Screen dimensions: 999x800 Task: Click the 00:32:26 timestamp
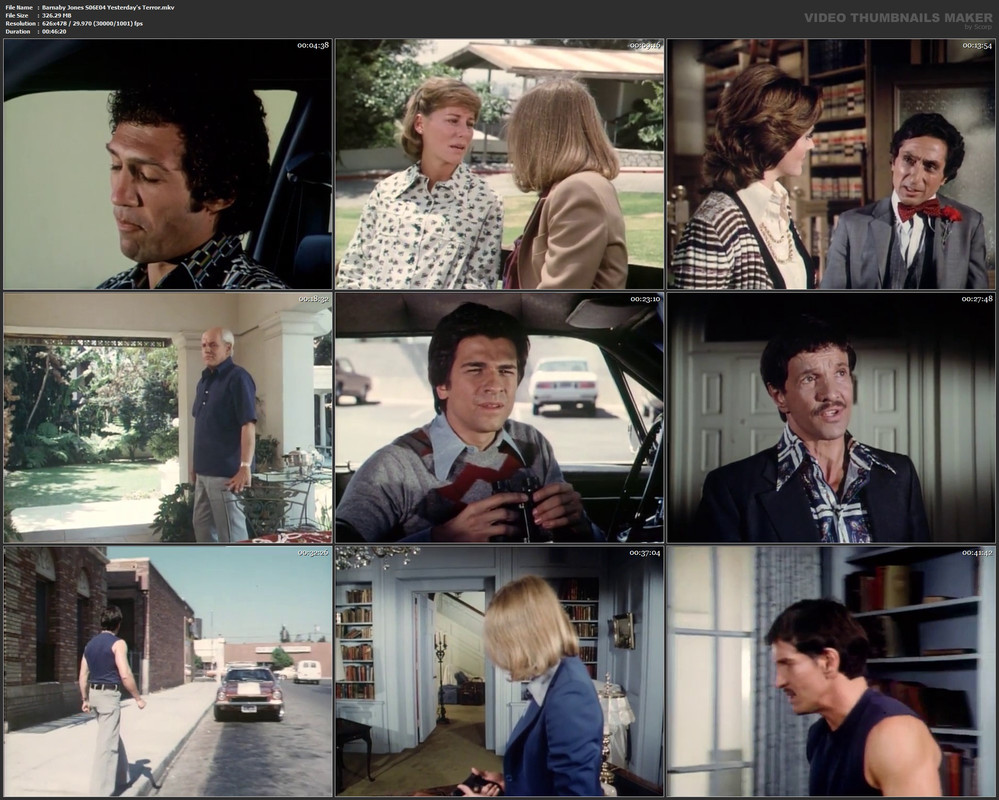[x=313, y=552]
